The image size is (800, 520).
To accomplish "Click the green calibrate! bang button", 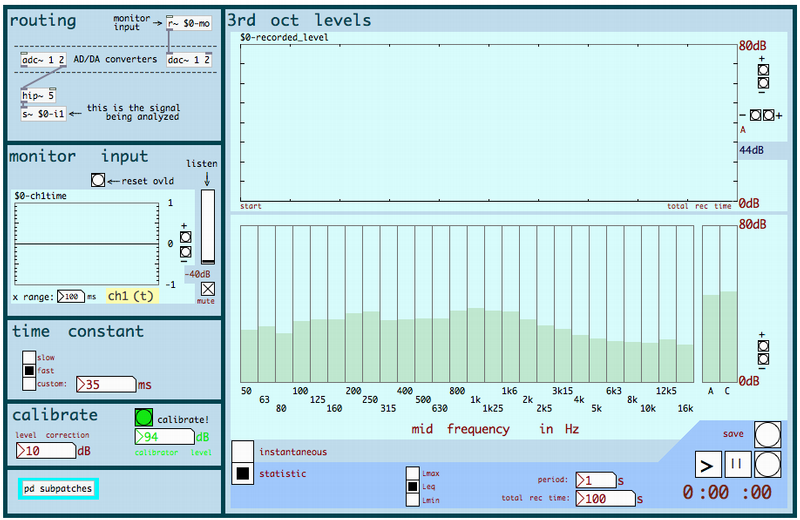I will (x=144, y=417).
